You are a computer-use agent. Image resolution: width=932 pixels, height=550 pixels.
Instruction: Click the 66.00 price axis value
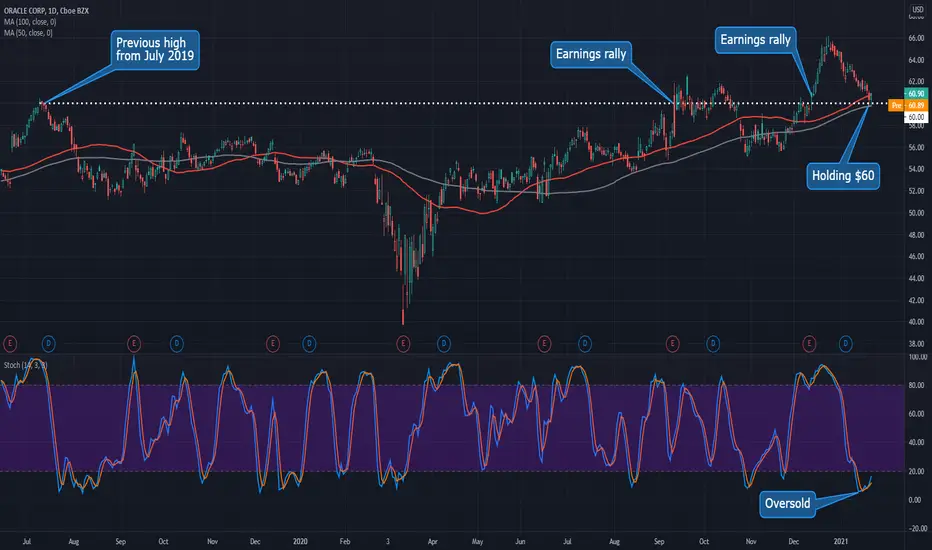[x=916, y=38]
